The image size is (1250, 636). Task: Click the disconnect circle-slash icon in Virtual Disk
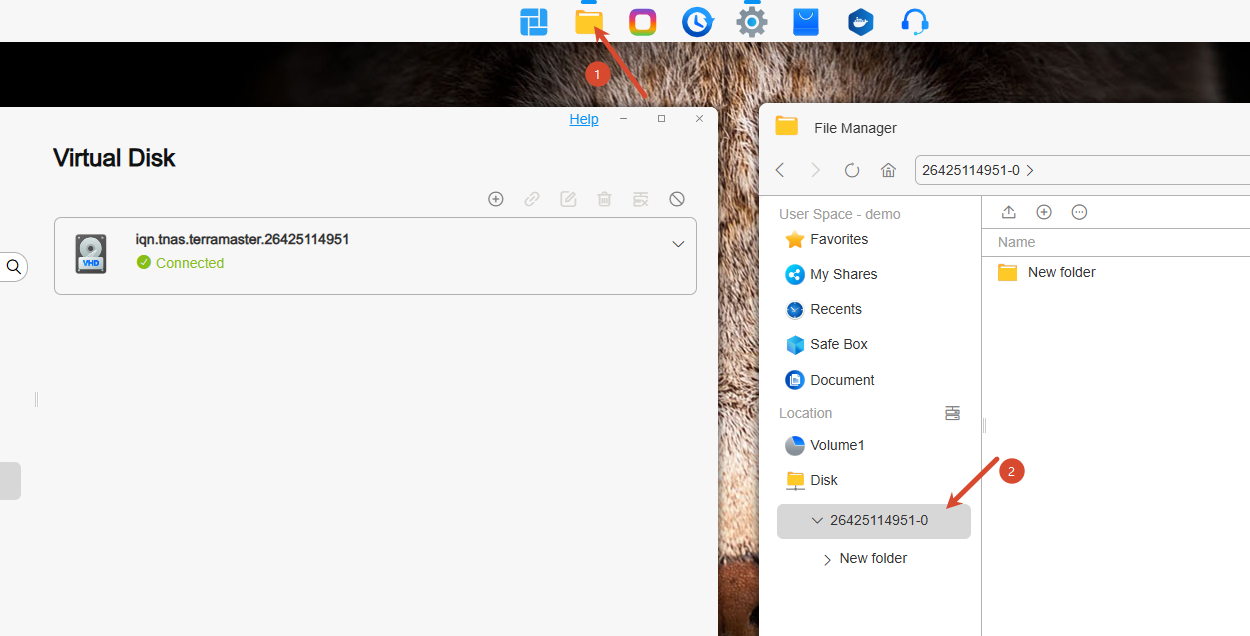point(677,199)
